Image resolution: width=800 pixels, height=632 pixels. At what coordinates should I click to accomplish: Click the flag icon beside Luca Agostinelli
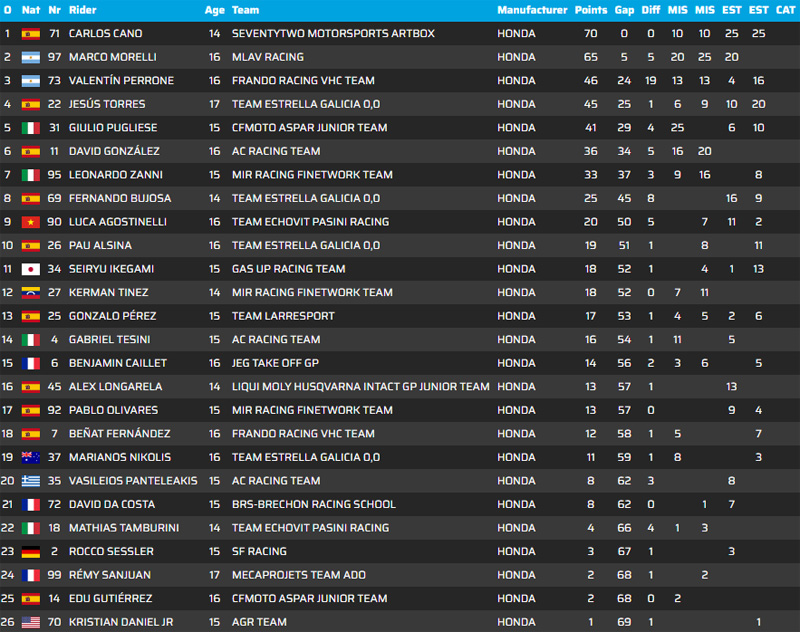coord(30,222)
